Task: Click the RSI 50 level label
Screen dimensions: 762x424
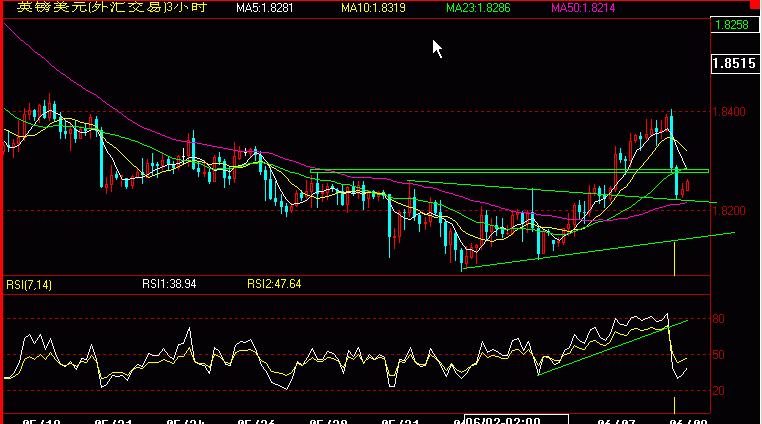Action: (718, 355)
